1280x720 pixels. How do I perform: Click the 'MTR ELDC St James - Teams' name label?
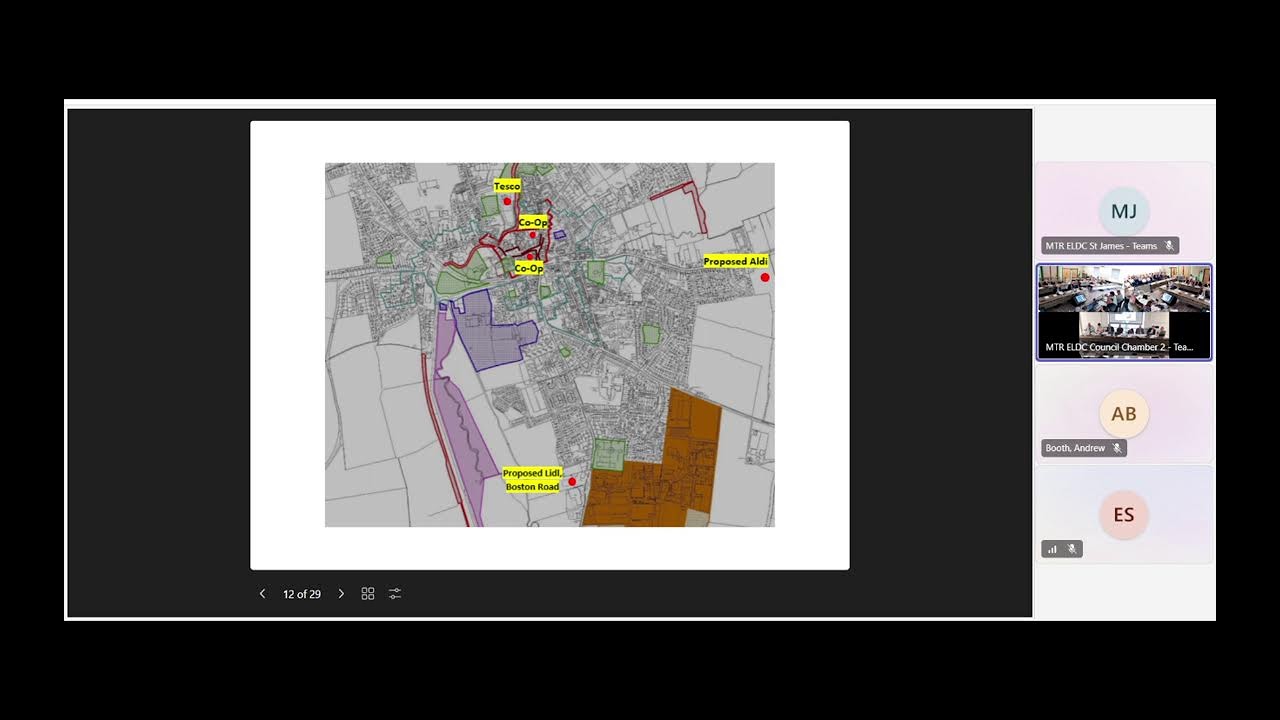(1101, 246)
